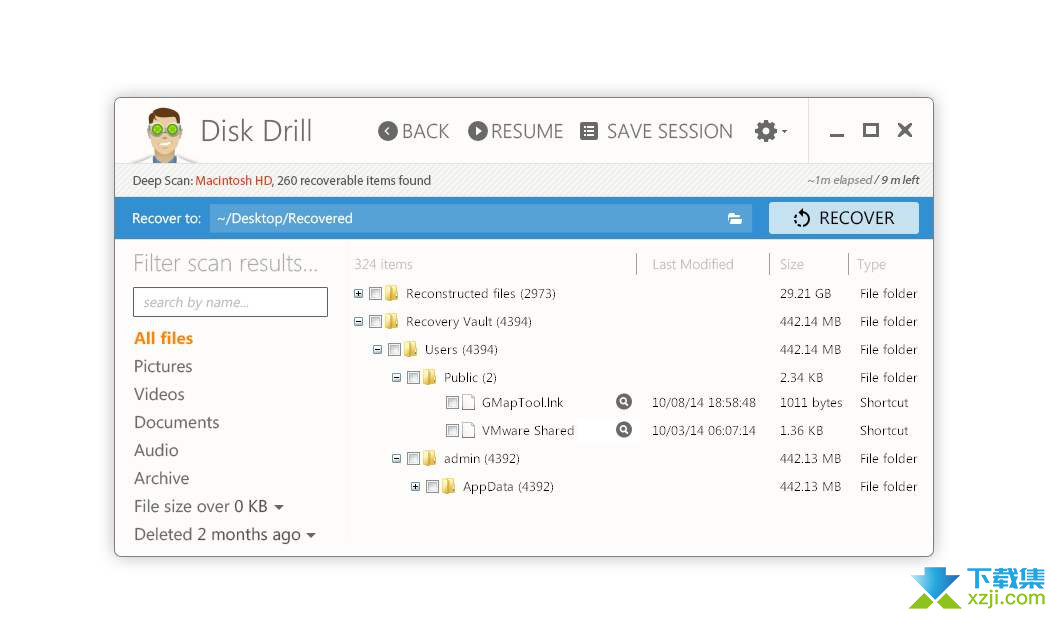Collapse the Recovery Vault folder
This screenshot has height=618, width=1058.
point(358,322)
